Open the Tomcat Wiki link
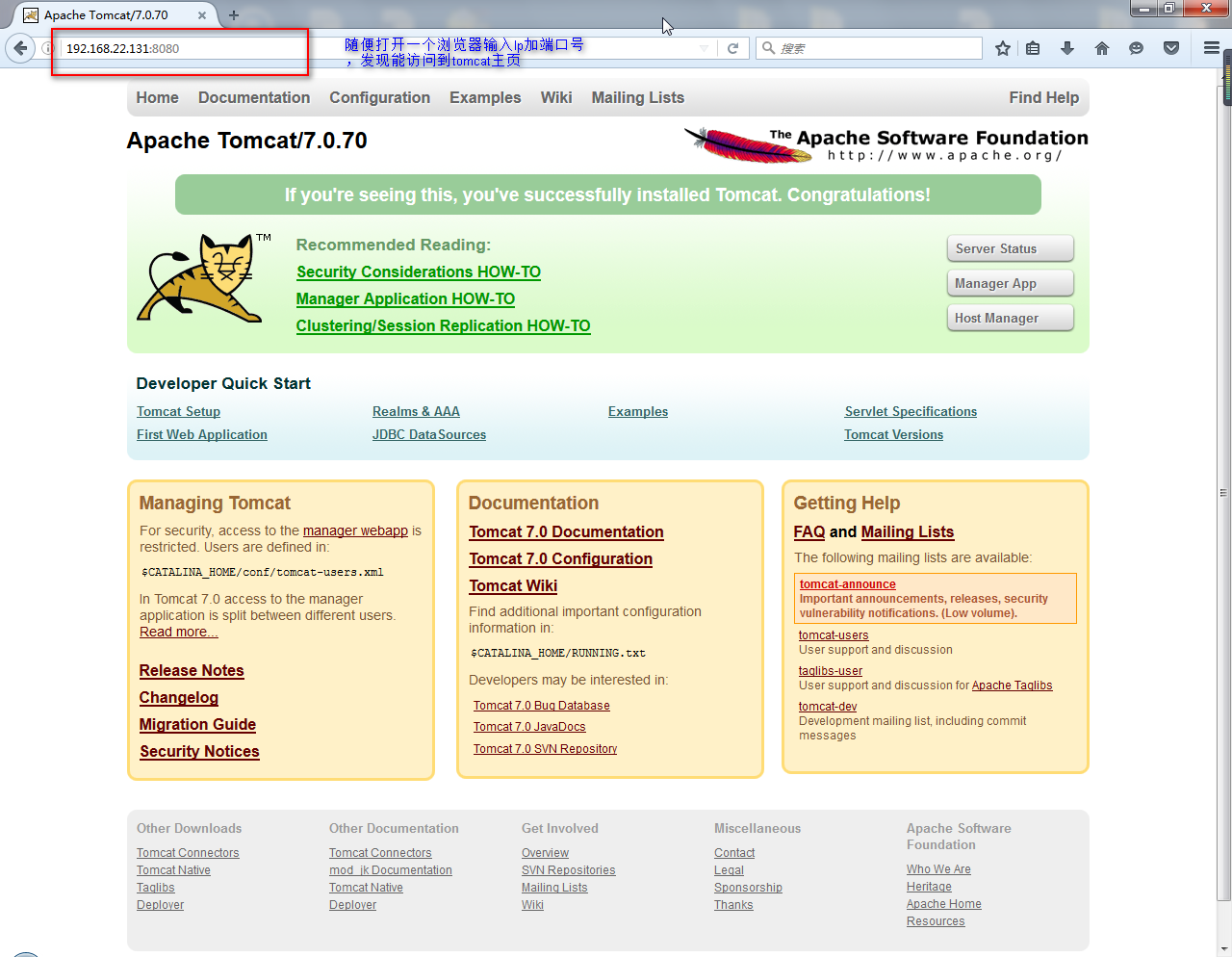This screenshot has width=1232, height=957. coord(513,586)
